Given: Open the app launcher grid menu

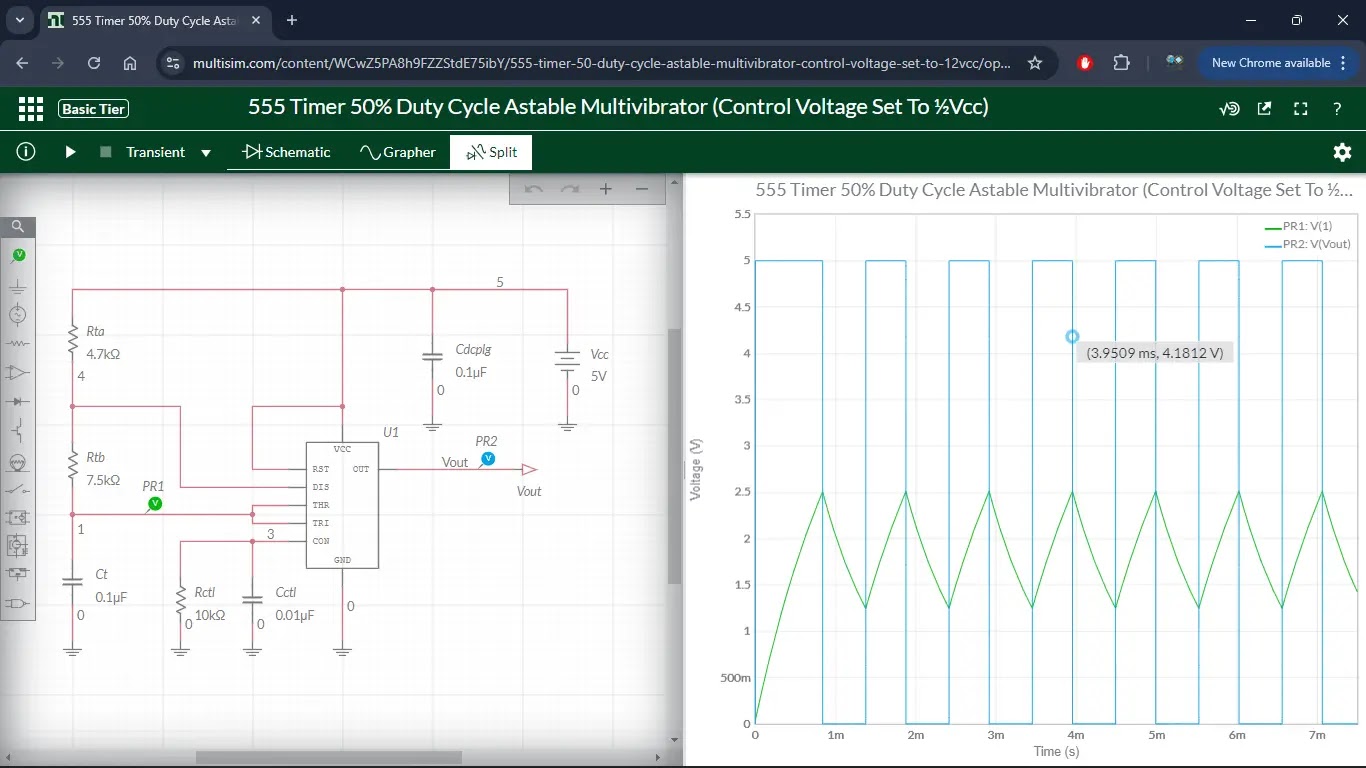Looking at the screenshot, I should (31, 108).
